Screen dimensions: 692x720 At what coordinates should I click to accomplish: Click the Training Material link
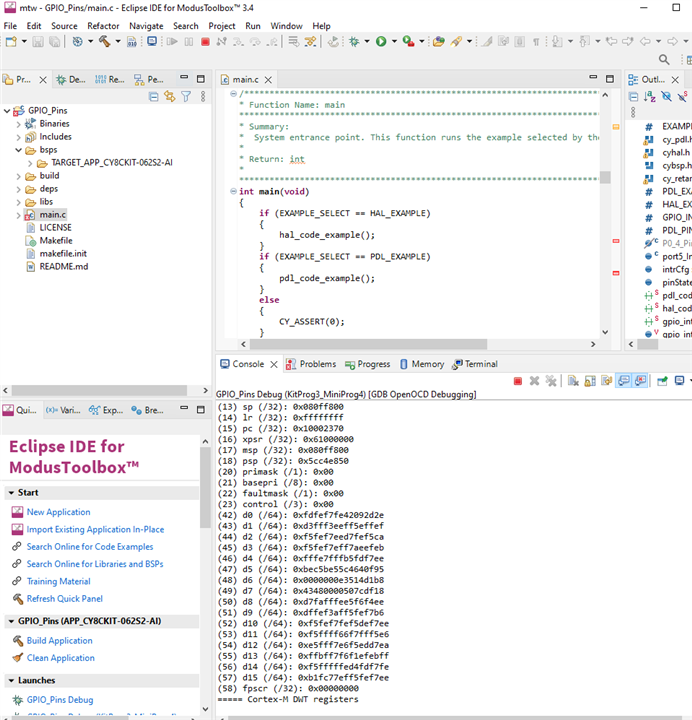tap(58, 581)
